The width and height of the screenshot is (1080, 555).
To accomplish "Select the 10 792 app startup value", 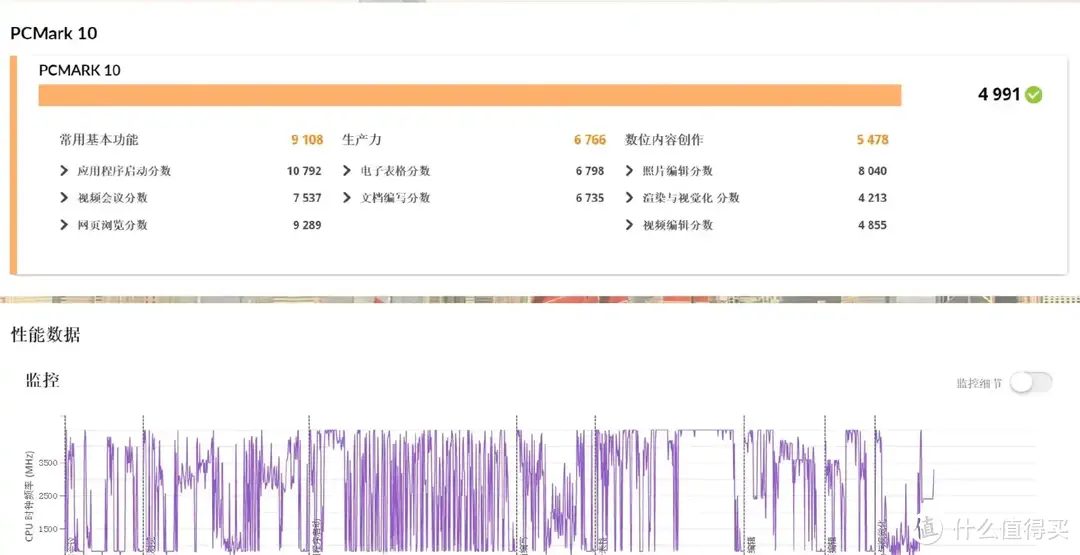I will point(304,171).
